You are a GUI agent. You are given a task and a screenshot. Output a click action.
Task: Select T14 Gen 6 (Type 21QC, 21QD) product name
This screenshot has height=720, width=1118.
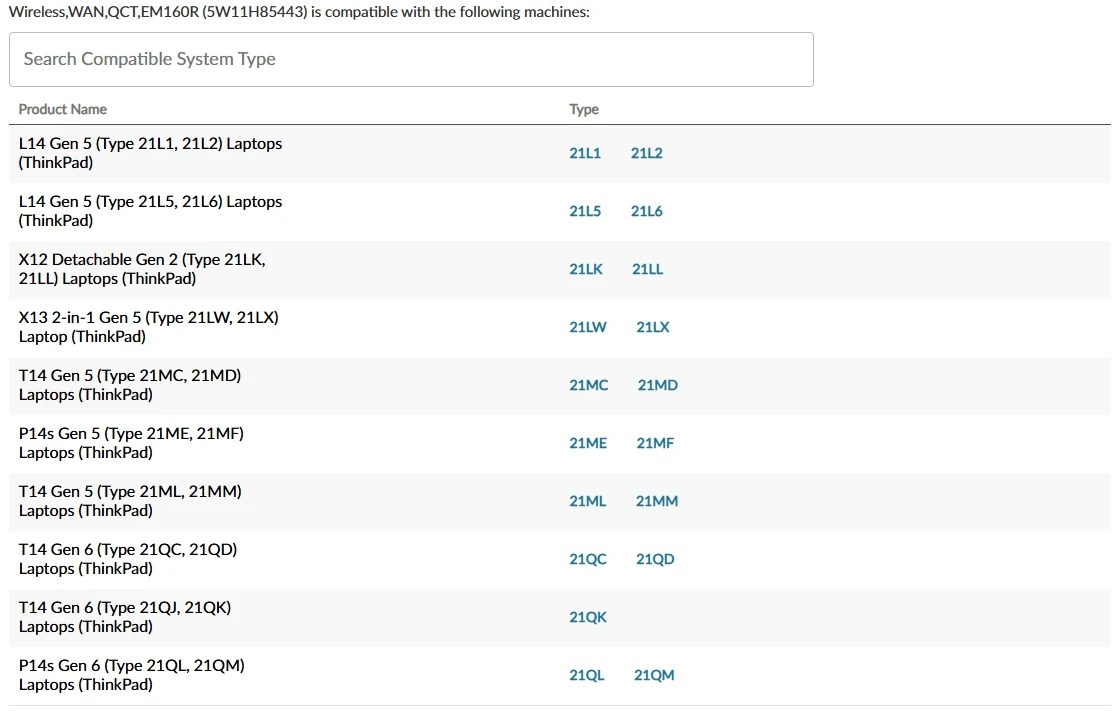point(128,560)
